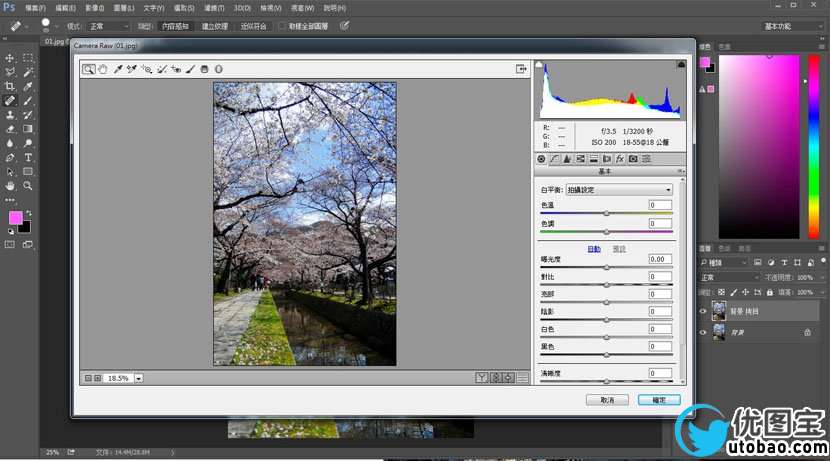
Task: Select the Eraser tool in Photoshop toolbox
Action: 10,129
